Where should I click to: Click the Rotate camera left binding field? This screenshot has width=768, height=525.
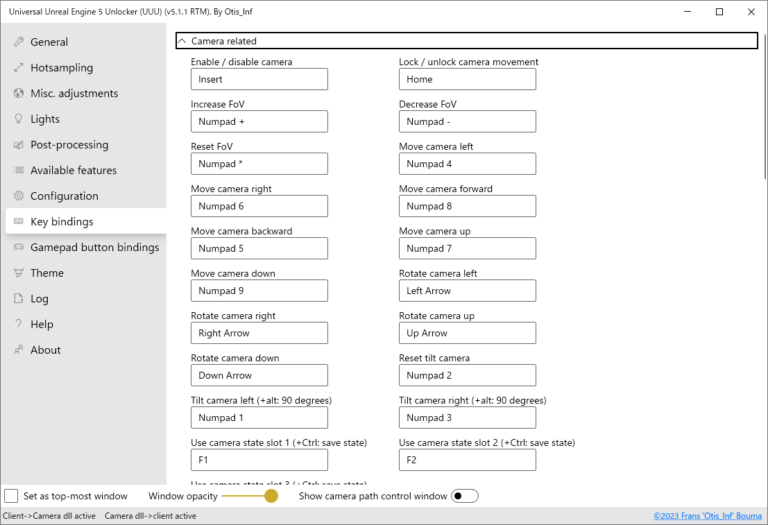click(467, 291)
